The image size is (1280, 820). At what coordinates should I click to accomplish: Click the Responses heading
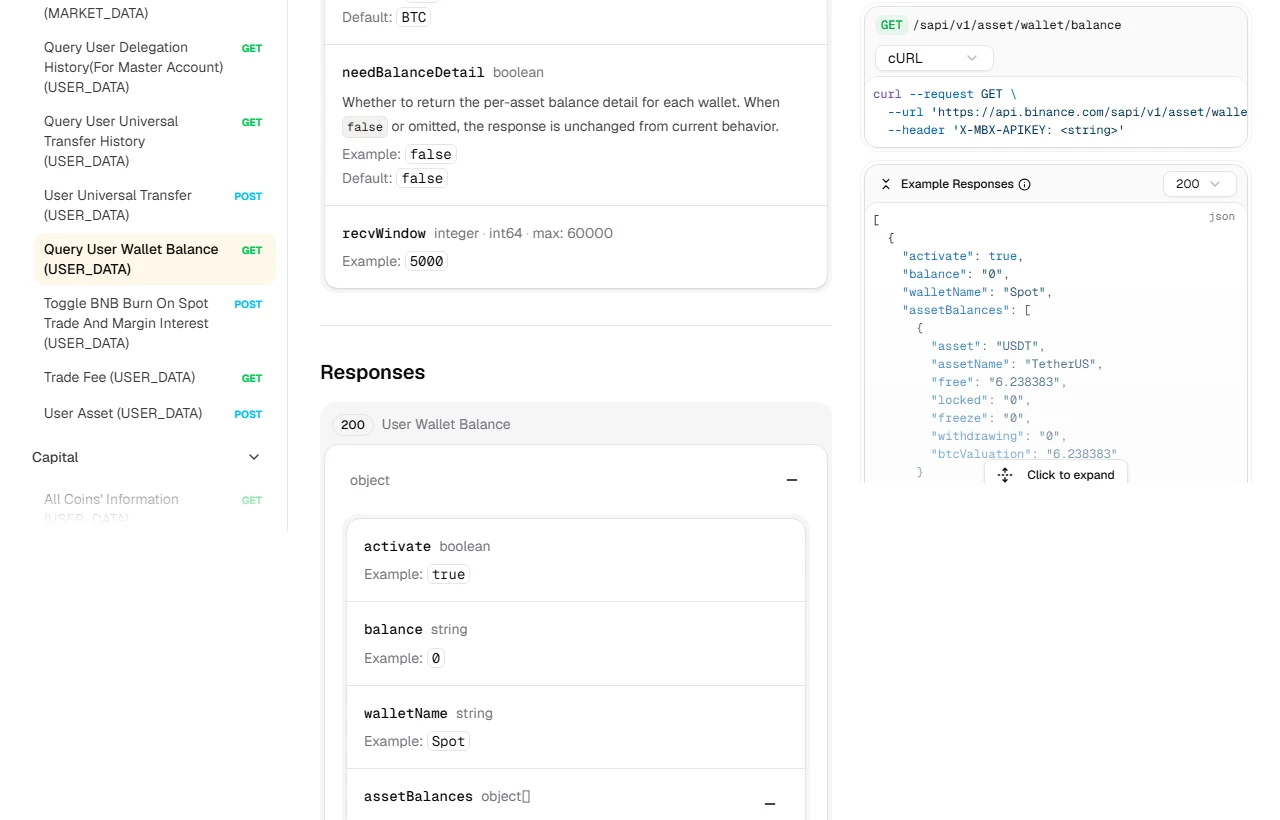(372, 372)
